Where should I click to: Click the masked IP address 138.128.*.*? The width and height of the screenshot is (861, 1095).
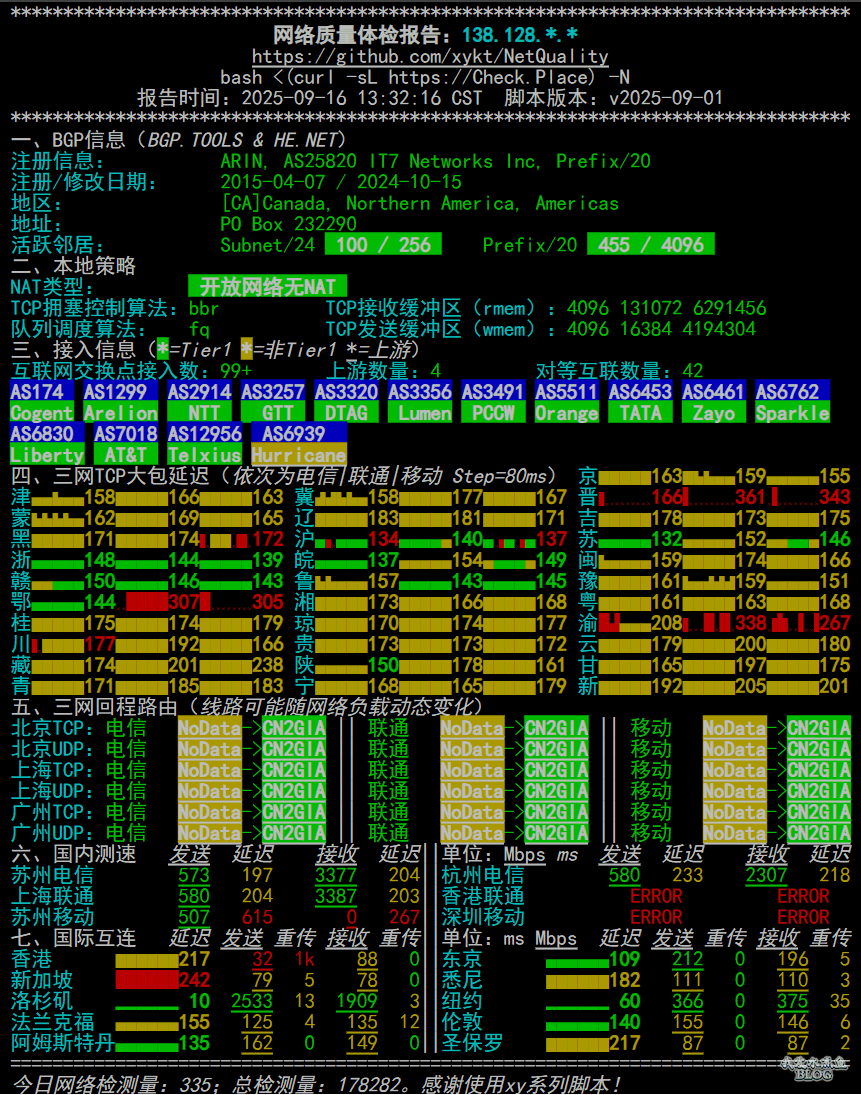point(520,35)
